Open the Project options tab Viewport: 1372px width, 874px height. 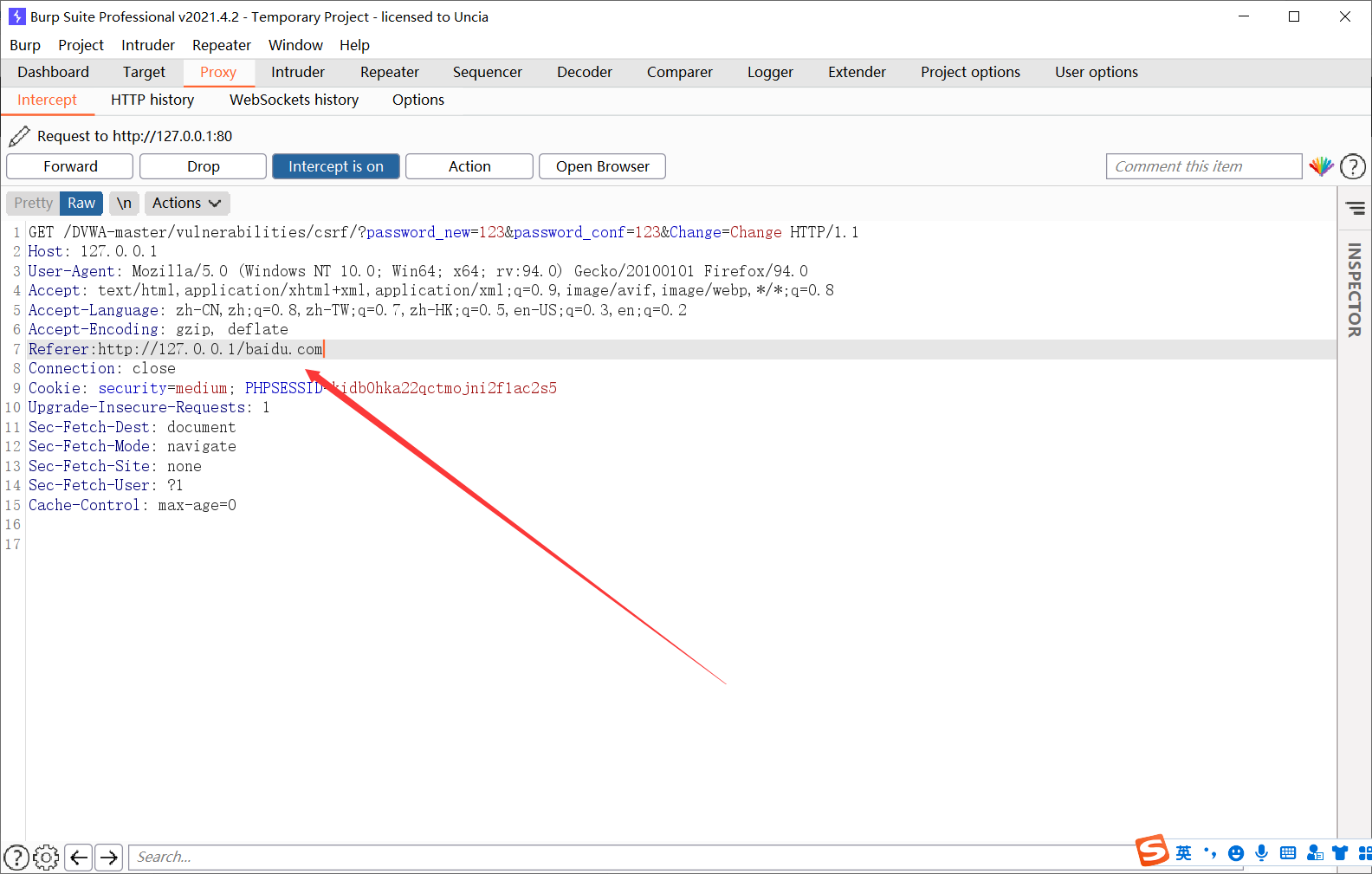970,72
